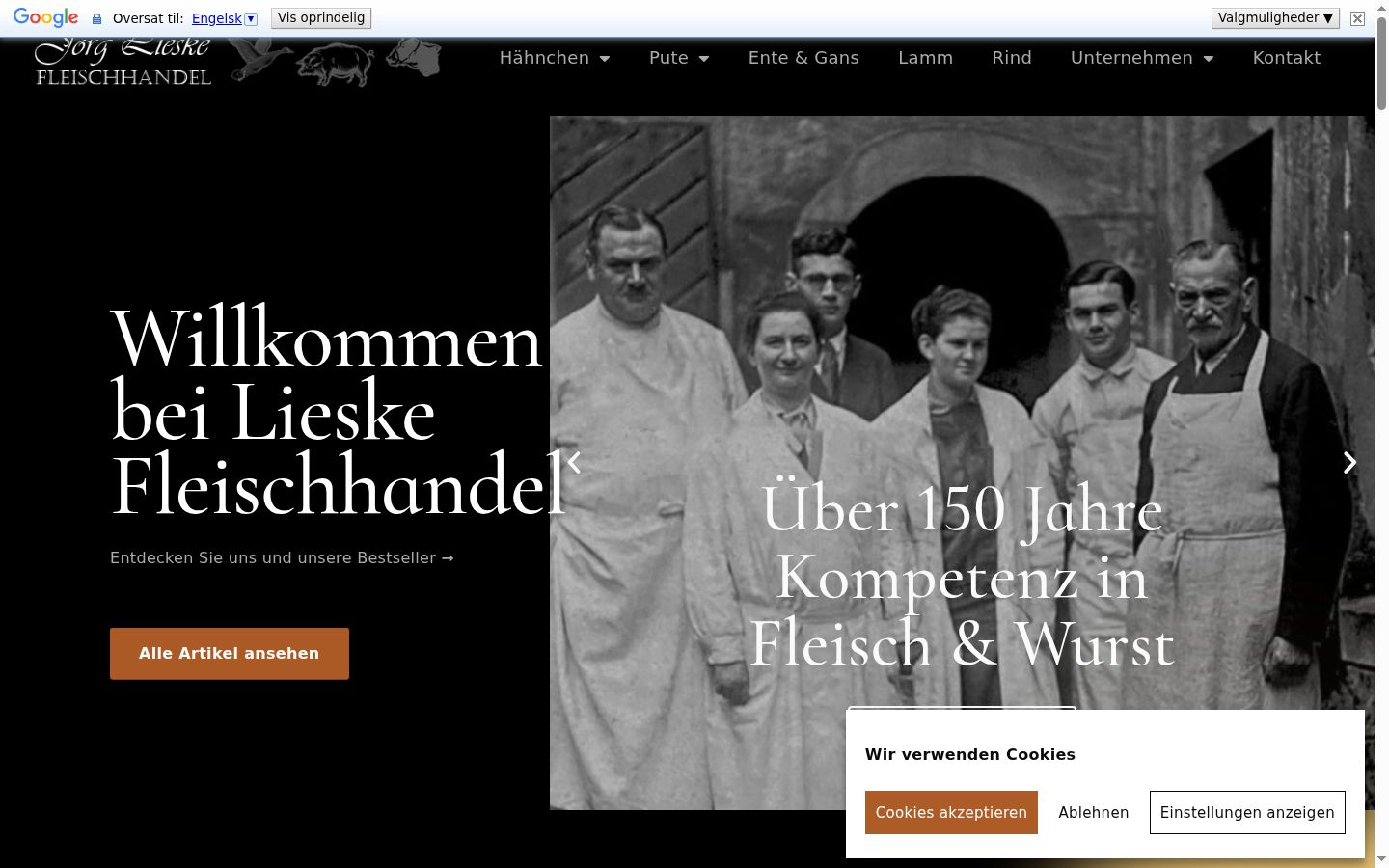This screenshot has height=868, width=1389.
Task: Decline cookies with Ablehnen
Action: click(x=1094, y=813)
